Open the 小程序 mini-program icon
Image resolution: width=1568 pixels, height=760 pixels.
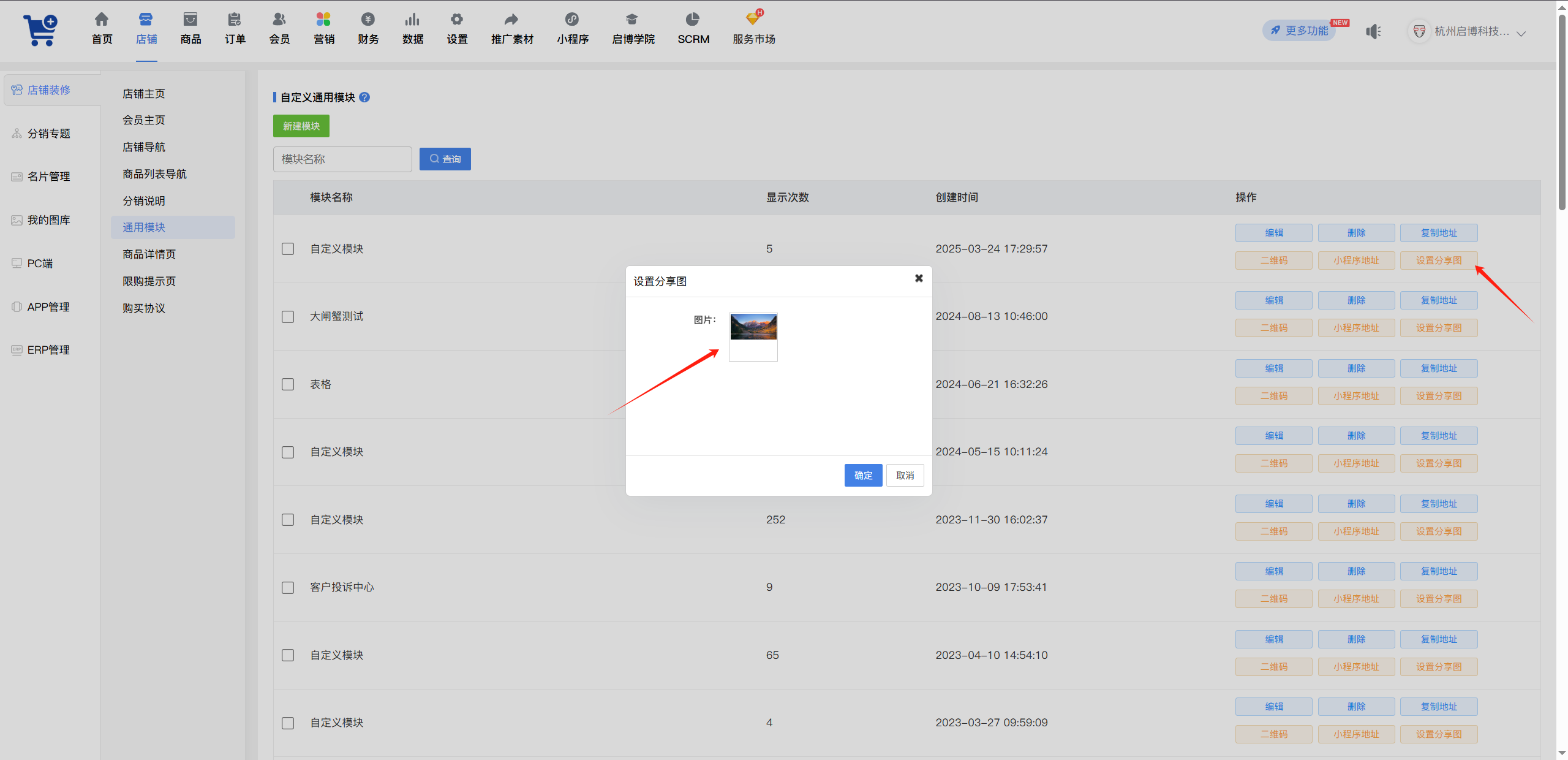point(572,20)
